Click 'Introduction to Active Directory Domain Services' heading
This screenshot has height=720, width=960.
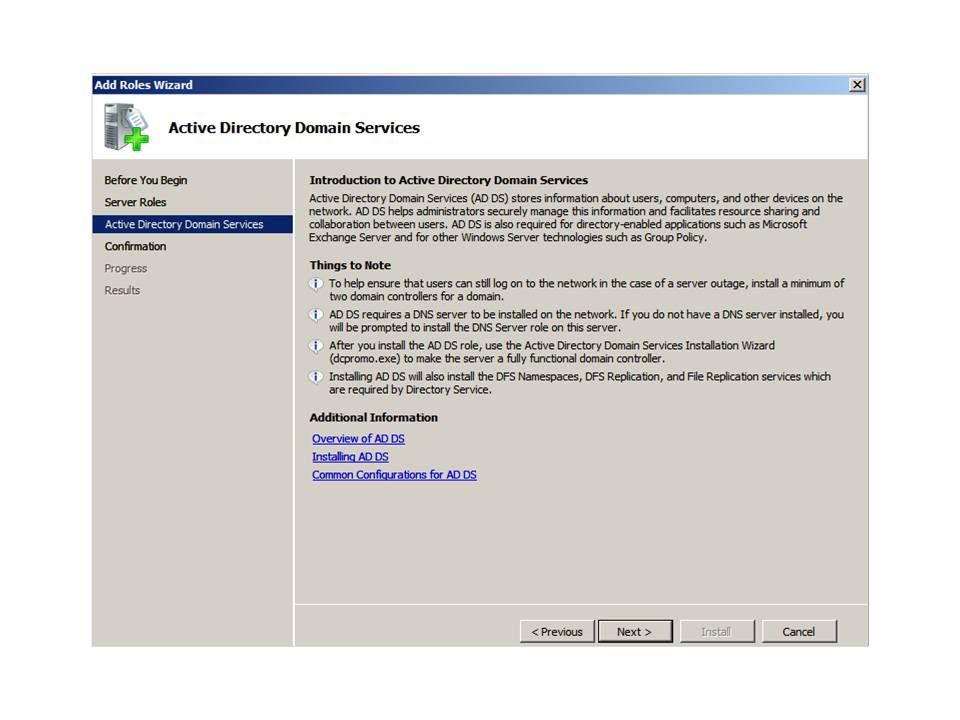[448, 180]
